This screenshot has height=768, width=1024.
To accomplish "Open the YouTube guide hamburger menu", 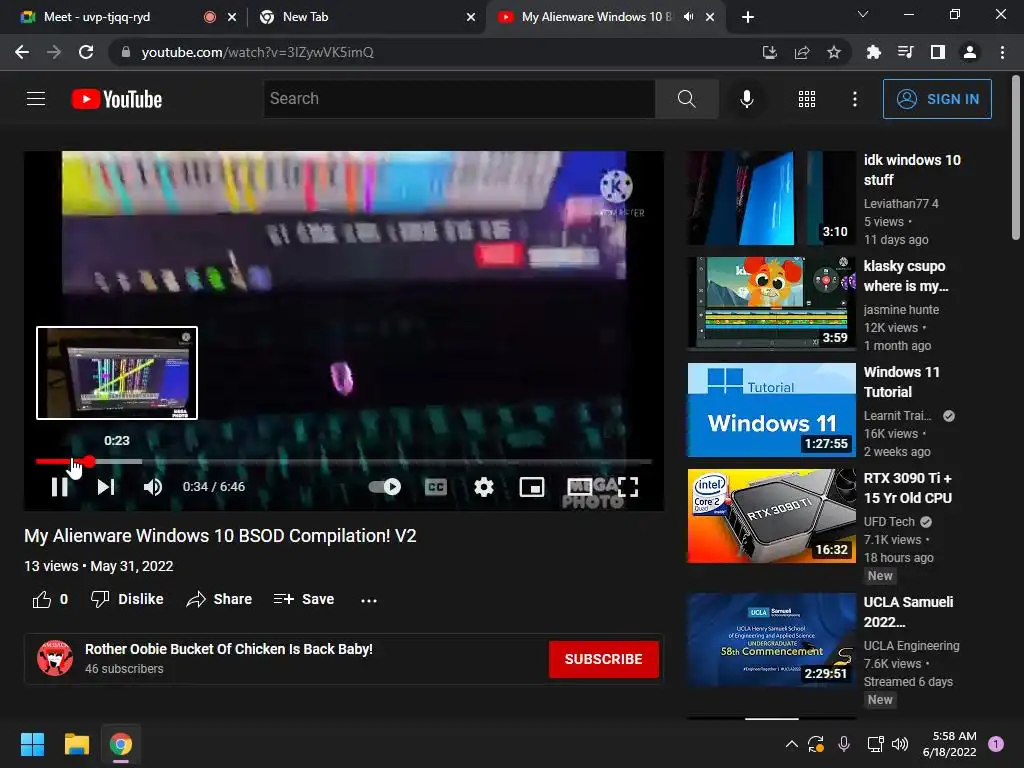I will coord(36,99).
